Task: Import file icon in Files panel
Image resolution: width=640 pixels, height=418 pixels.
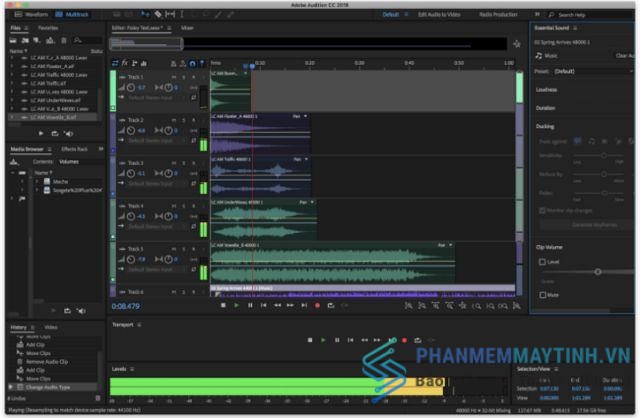Action: pos(25,40)
